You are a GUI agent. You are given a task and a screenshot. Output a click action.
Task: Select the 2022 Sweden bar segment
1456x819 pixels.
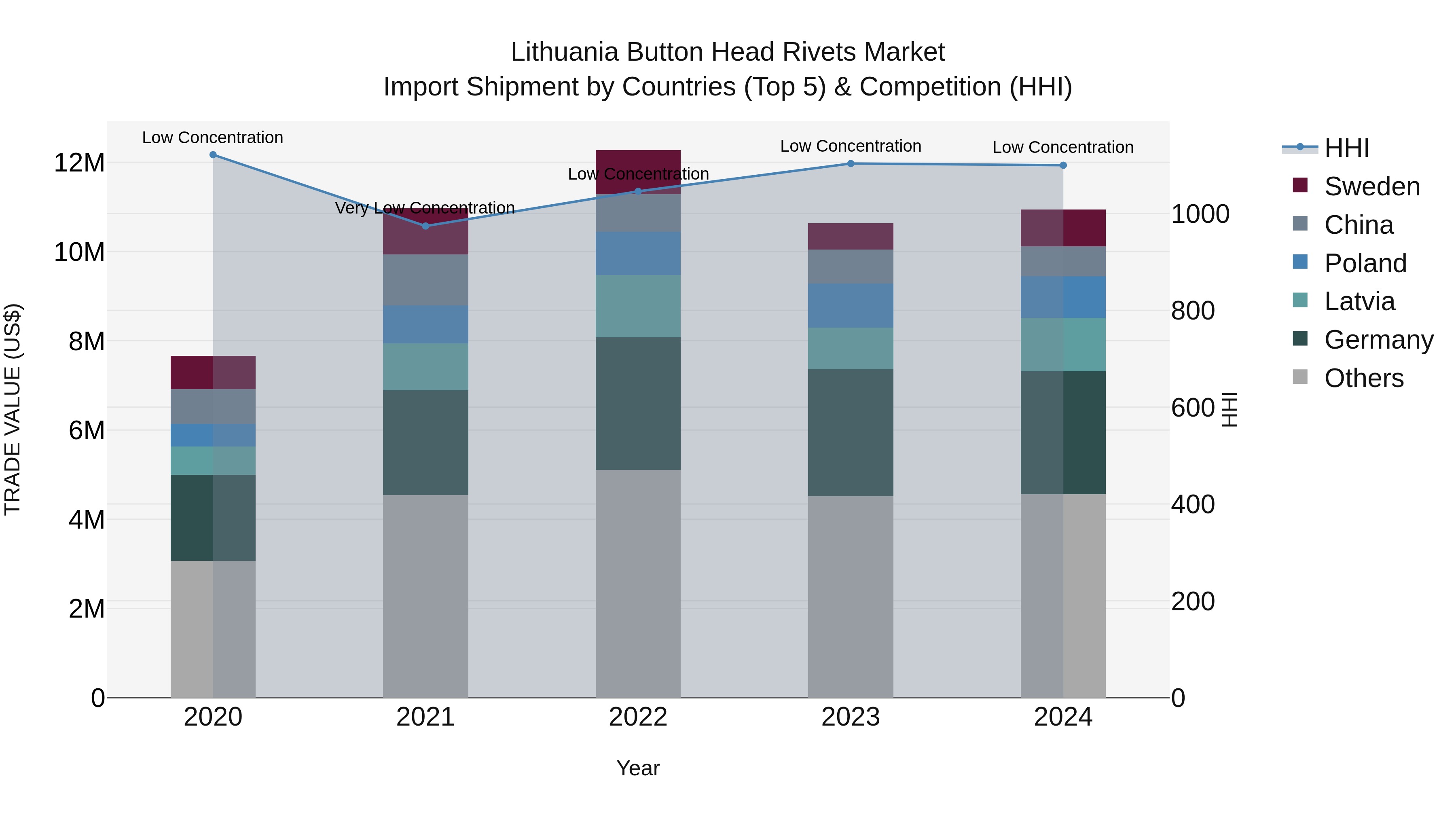click(638, 172)
